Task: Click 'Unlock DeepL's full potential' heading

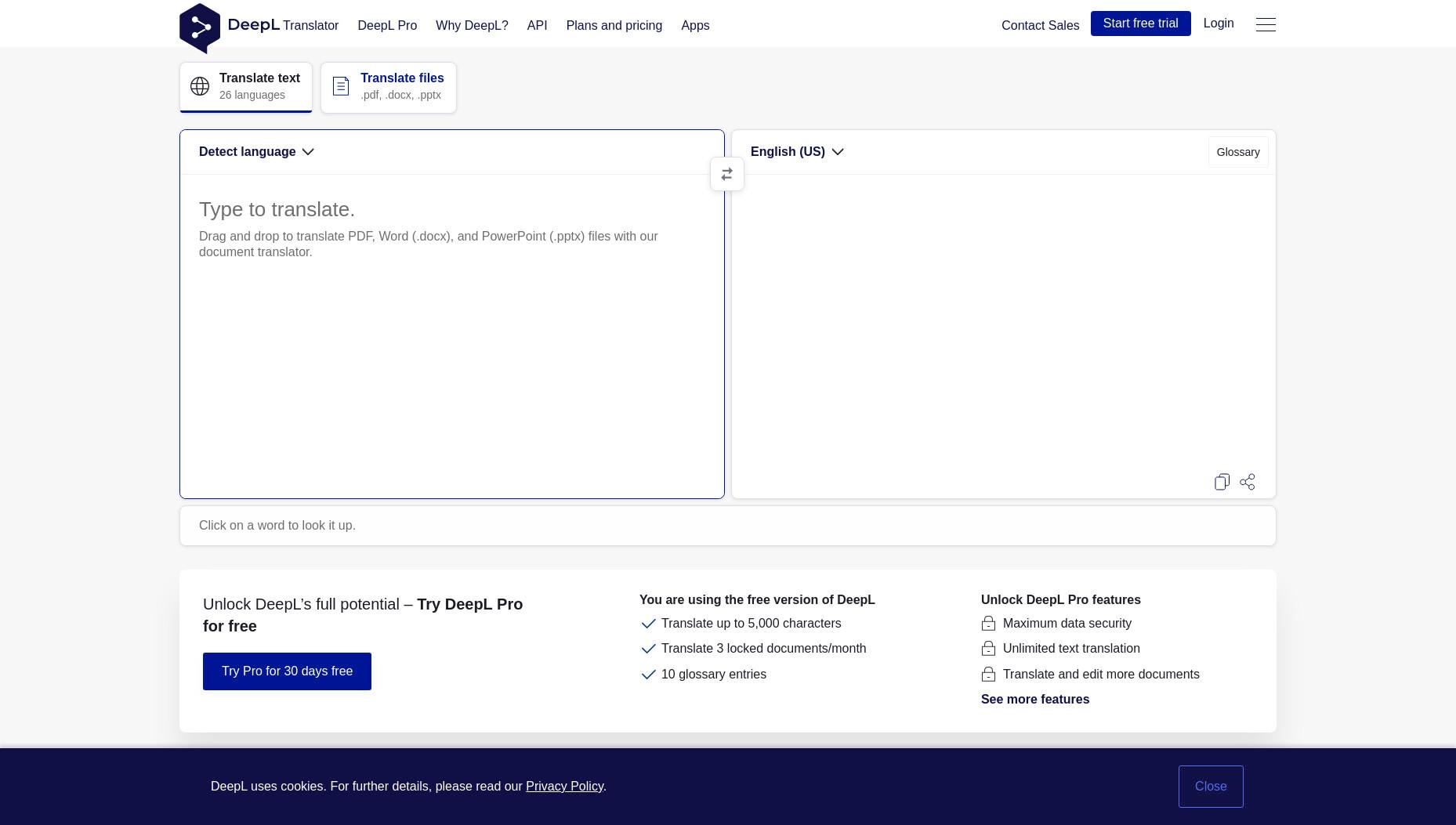Action: [x=363, y=615]
